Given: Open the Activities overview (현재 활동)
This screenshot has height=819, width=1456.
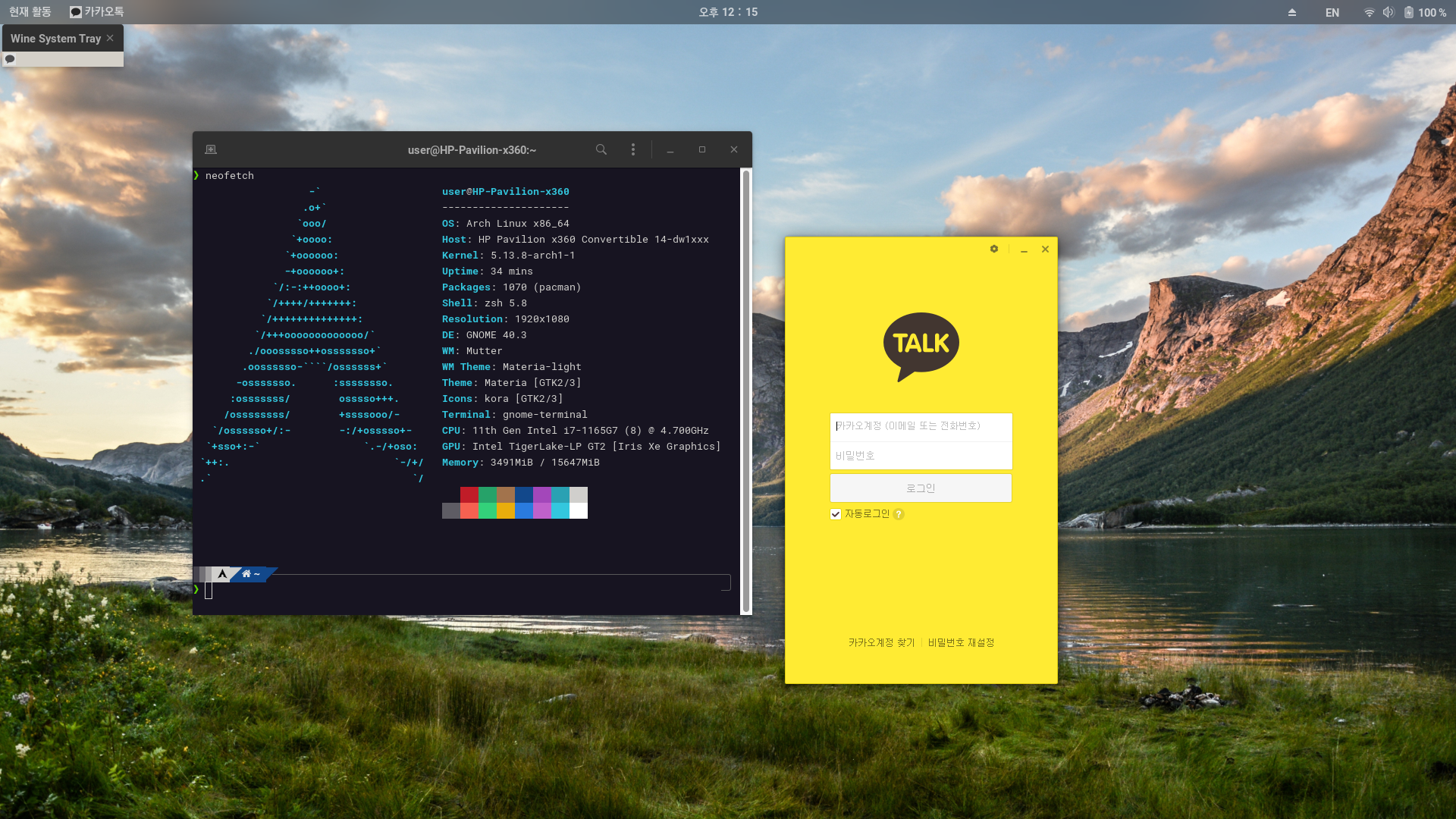Looking at the screenshot, I should (30, 12).
